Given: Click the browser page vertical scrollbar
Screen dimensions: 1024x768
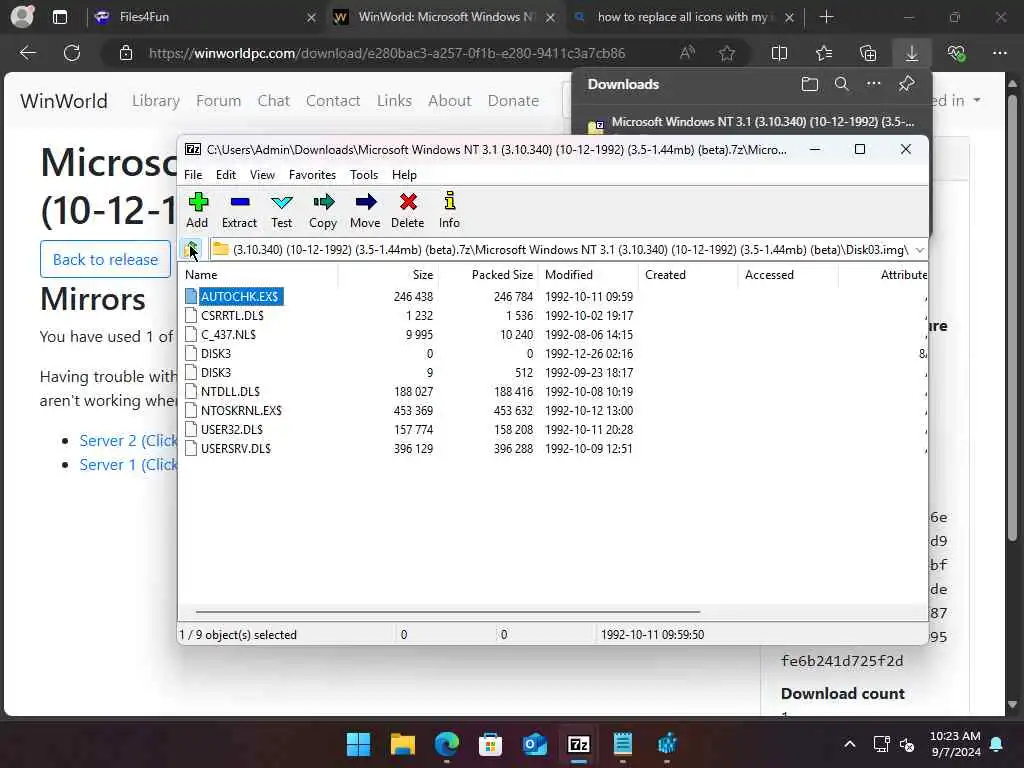Looking at the screenshot, I should tap(1012, 318).
